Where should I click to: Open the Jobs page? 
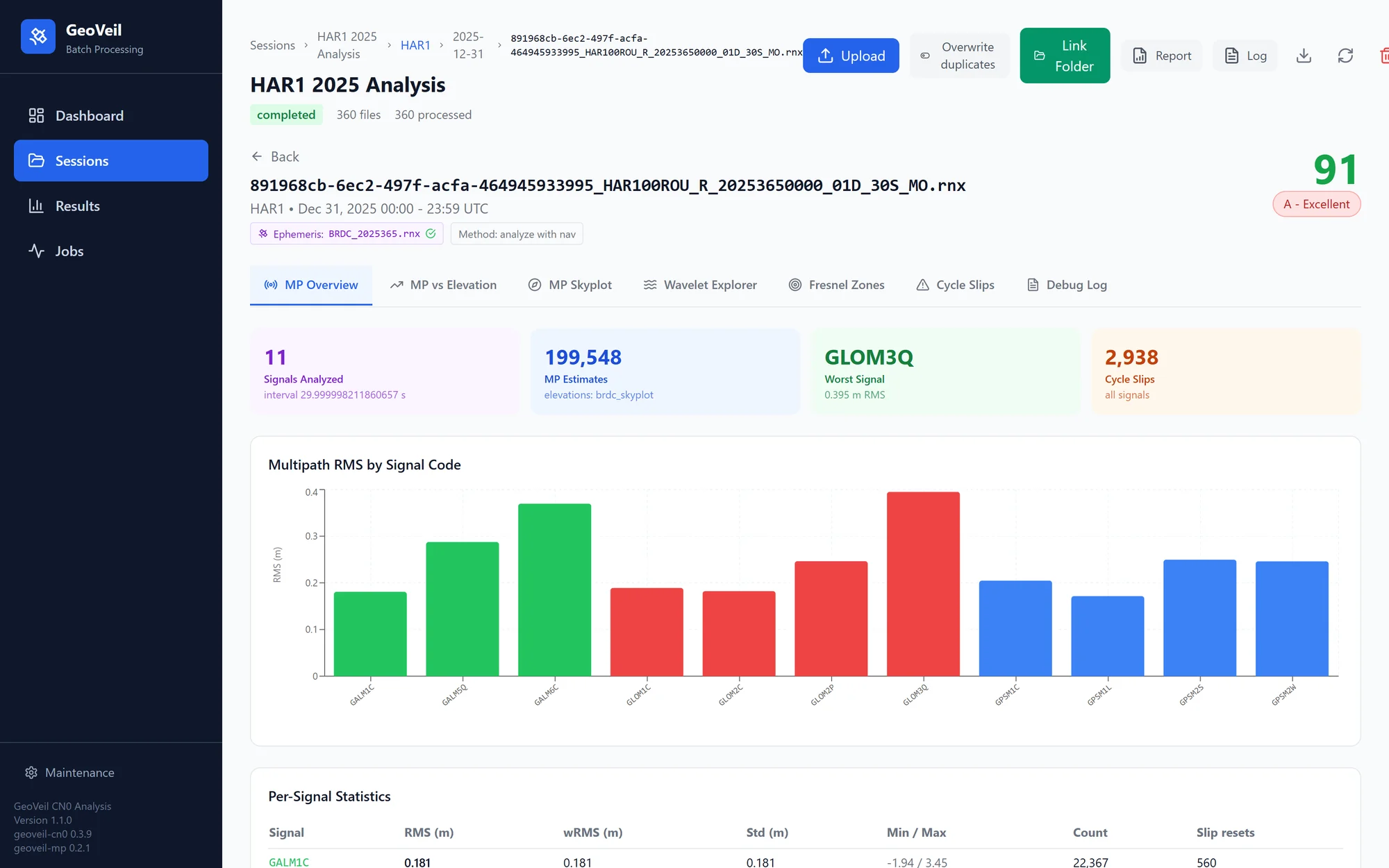click(111, 251)
